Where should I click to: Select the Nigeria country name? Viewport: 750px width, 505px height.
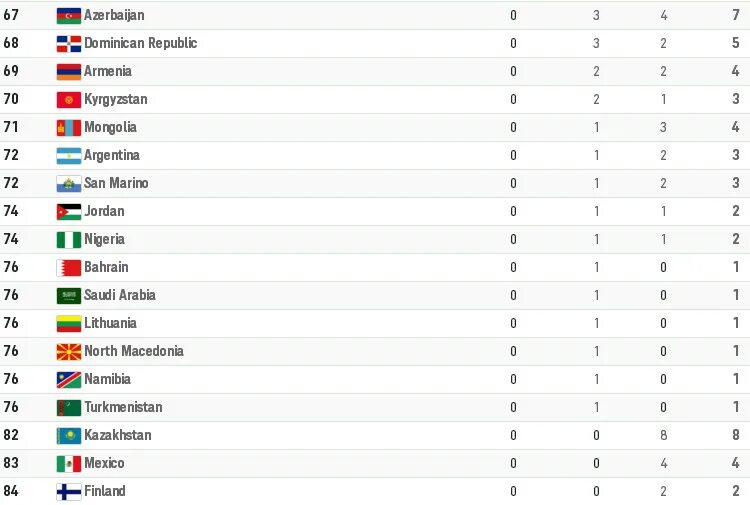[104, 239]
